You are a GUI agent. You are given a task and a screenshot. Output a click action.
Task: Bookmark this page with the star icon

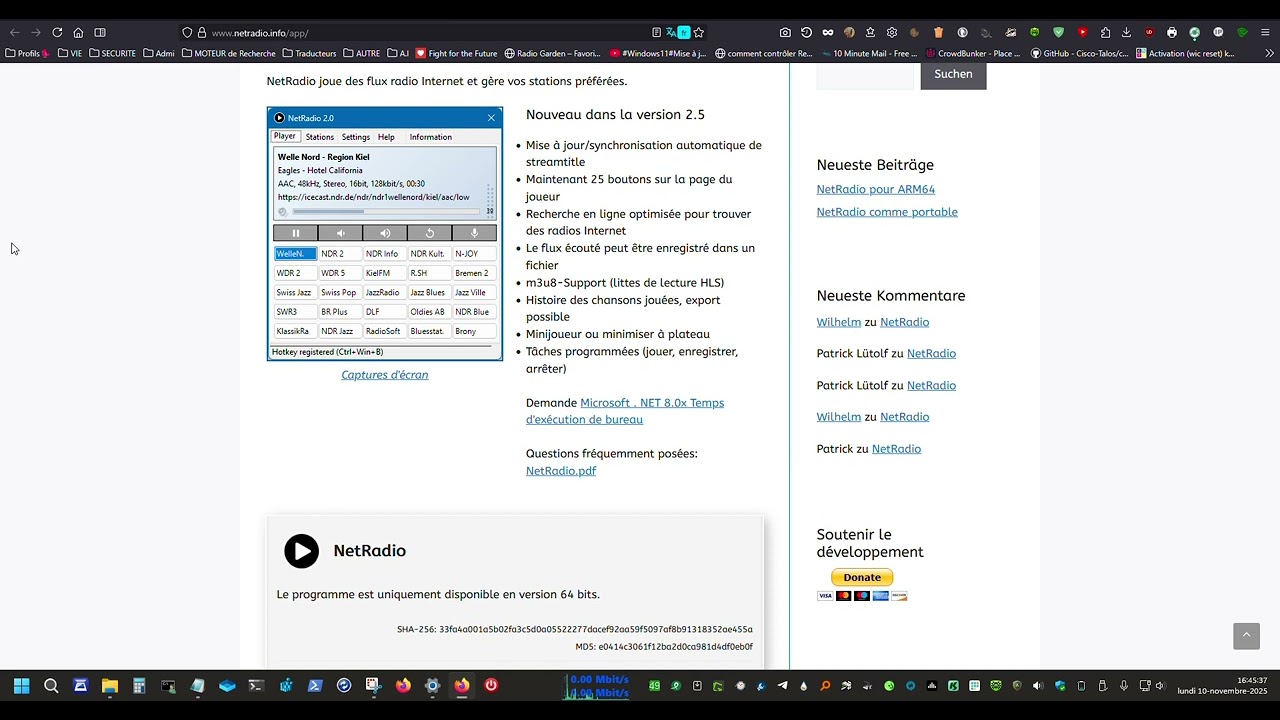click(699, 32)
